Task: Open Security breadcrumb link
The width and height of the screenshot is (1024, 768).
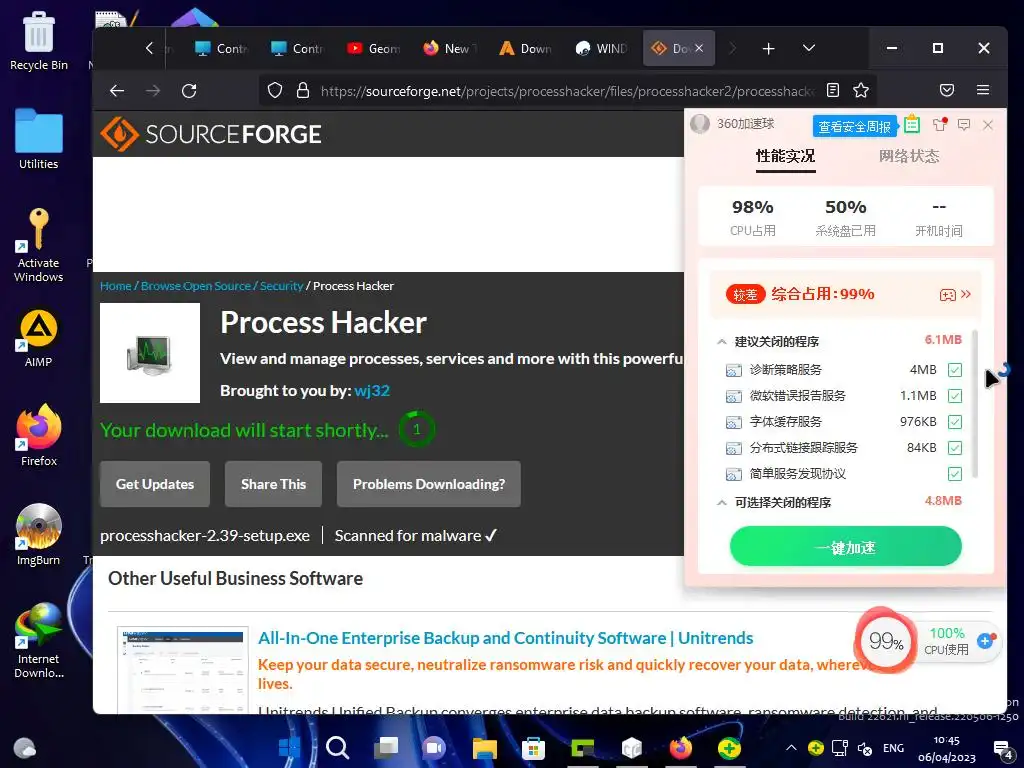Action: pos(281,286)
